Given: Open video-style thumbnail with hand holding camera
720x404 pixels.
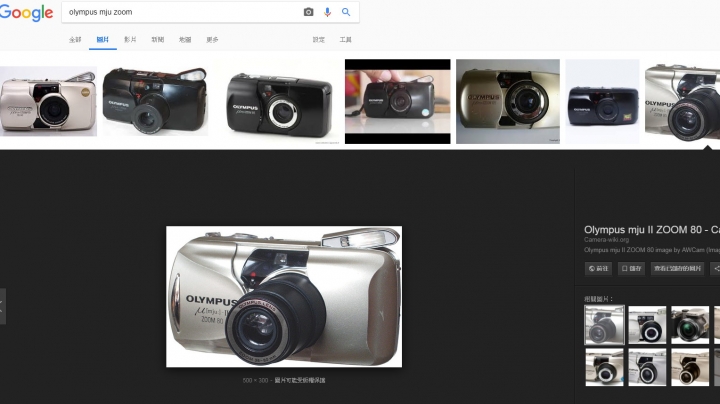Looking at the screenshot, I should (x=398, y=101).
